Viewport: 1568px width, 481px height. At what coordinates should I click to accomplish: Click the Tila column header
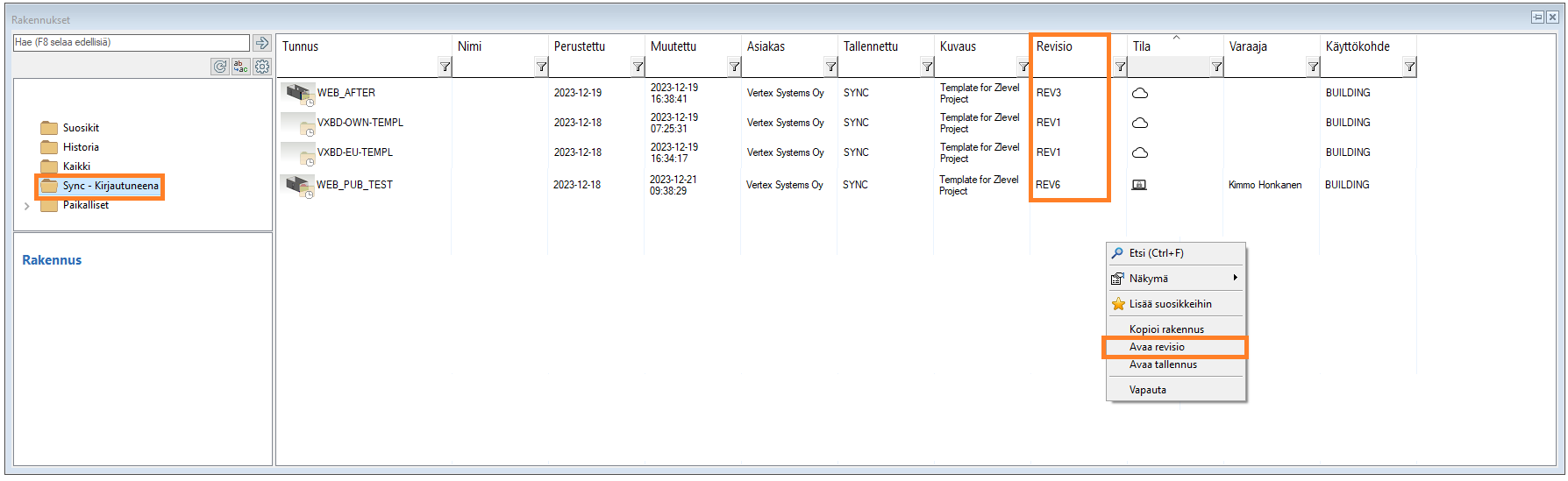[x=1142, y=46]
